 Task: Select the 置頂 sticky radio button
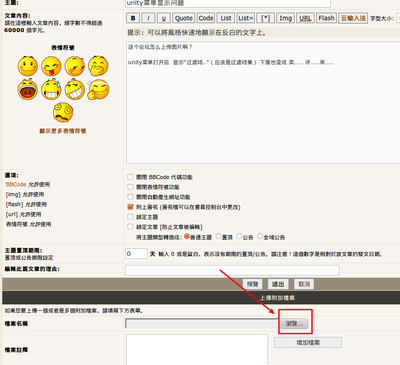(x=218, y=237)
